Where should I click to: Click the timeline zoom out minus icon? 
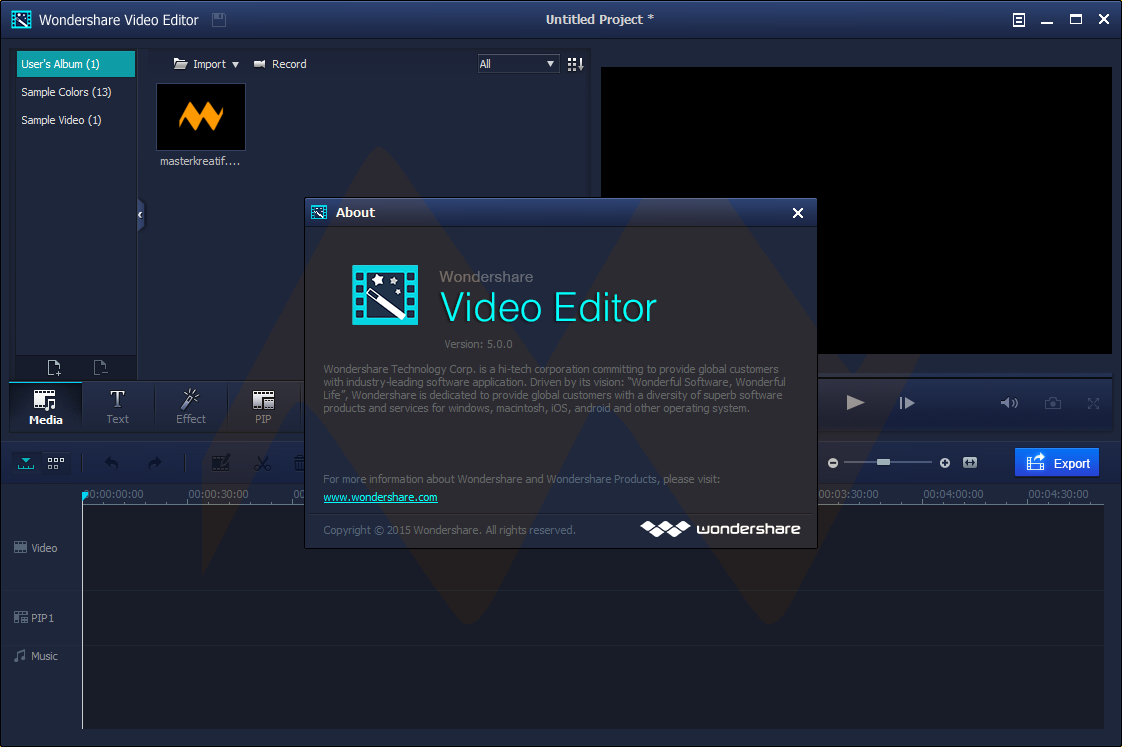(x=833, y=463)
